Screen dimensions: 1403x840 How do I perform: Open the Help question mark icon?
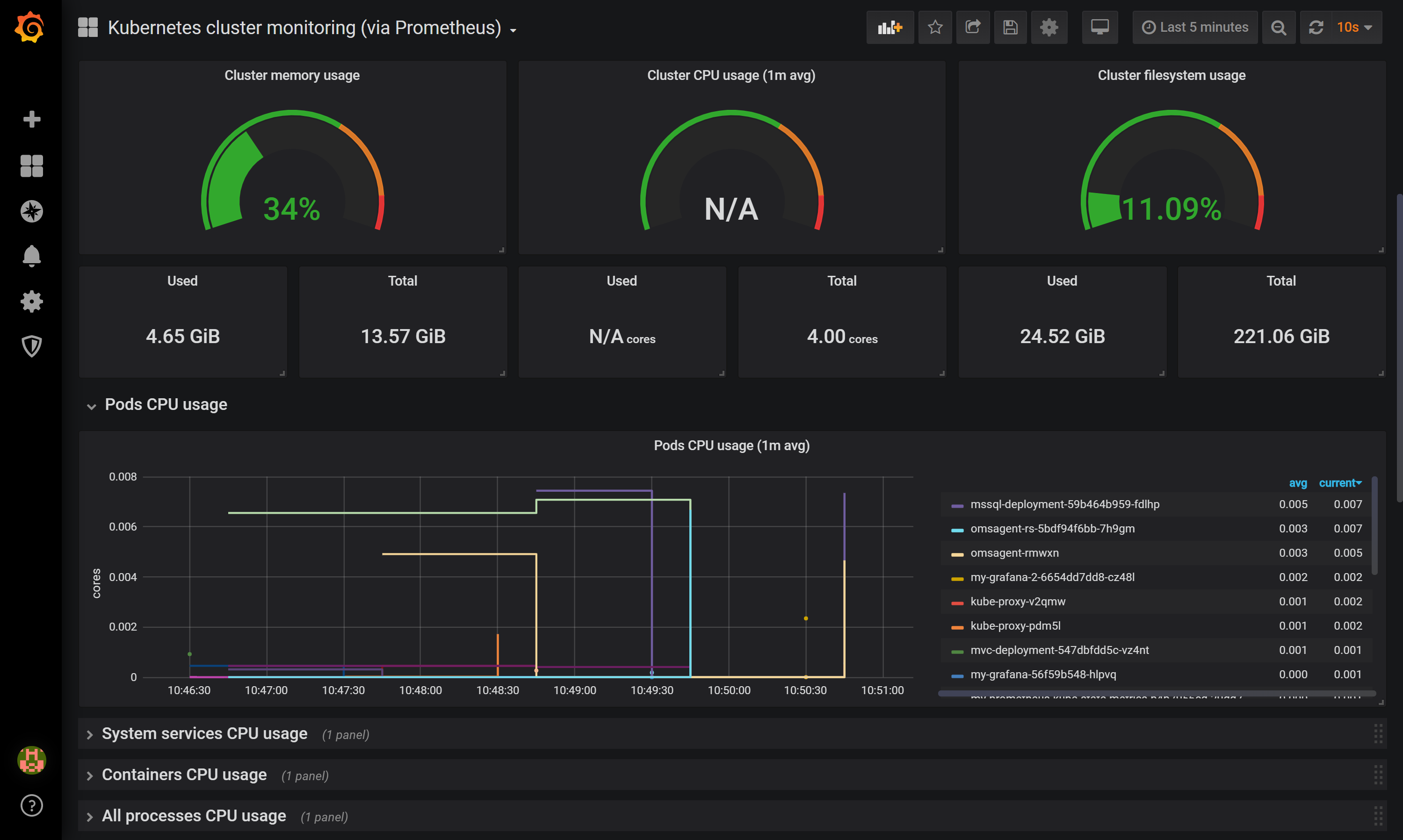(x=32, y=805)
